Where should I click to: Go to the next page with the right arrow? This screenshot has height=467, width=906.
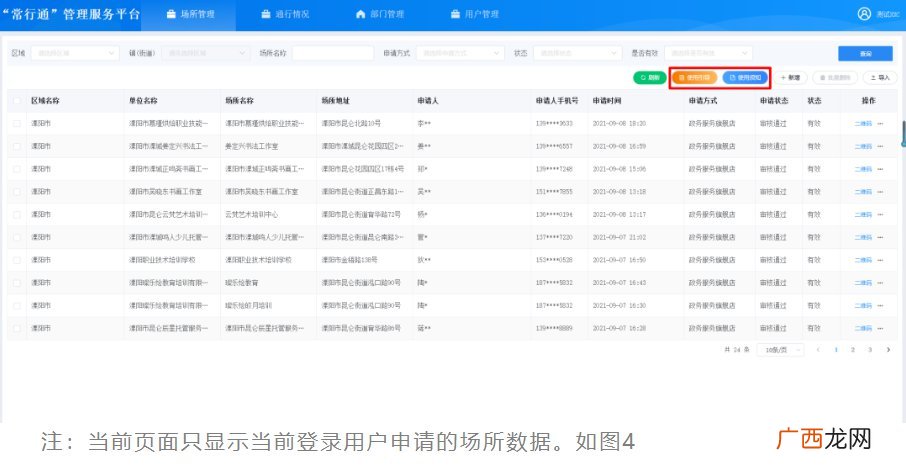pos(888,350)
